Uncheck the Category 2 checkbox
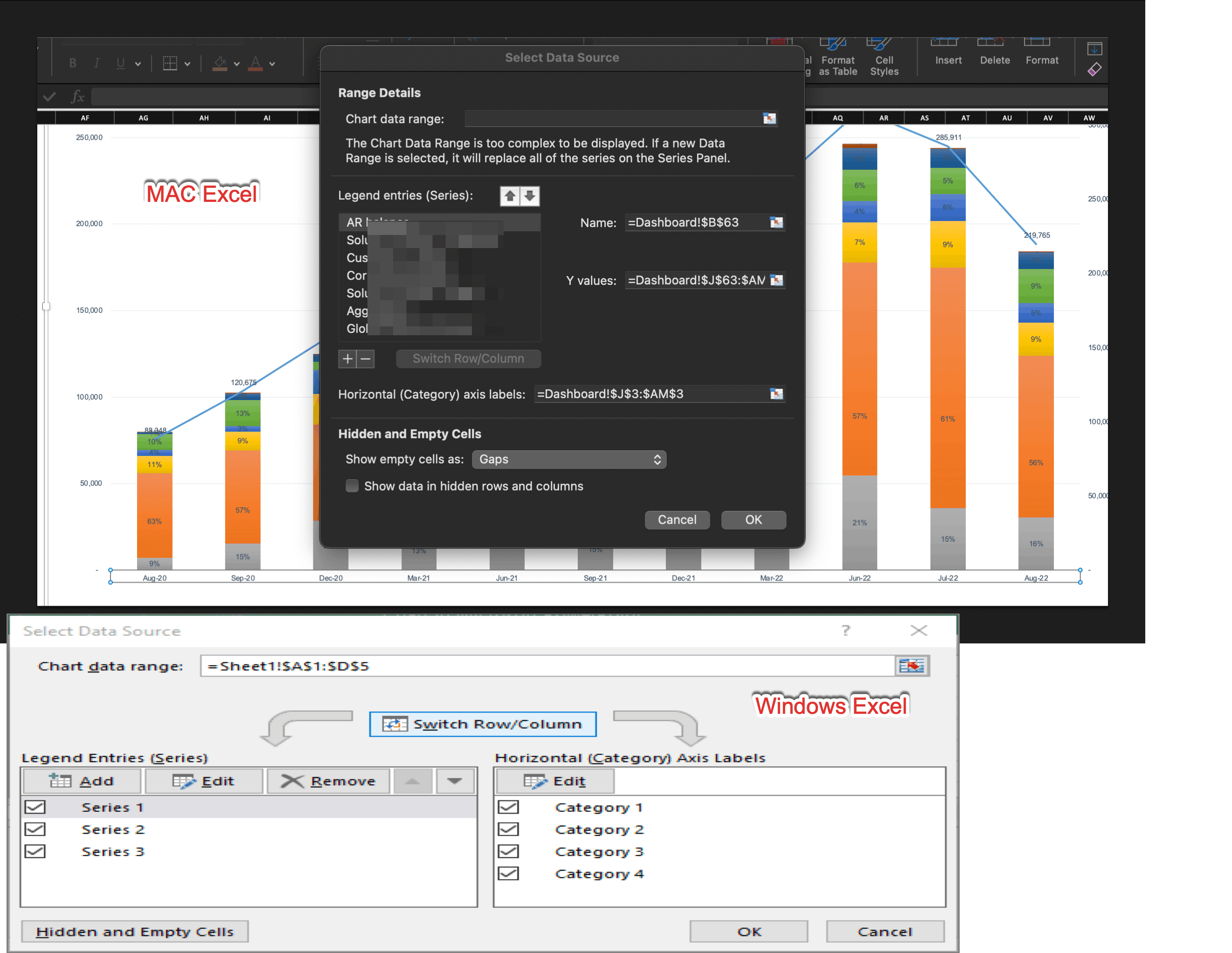This screenshot has height=953, width=1232. 508,829
